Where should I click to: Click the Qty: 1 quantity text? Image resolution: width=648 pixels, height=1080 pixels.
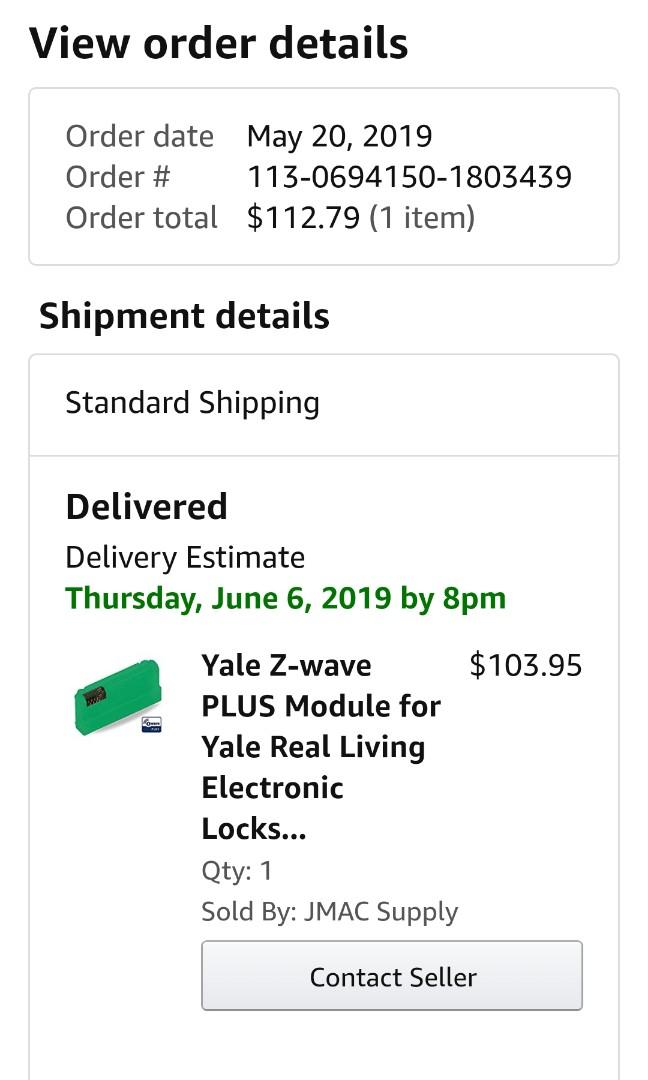237,870
